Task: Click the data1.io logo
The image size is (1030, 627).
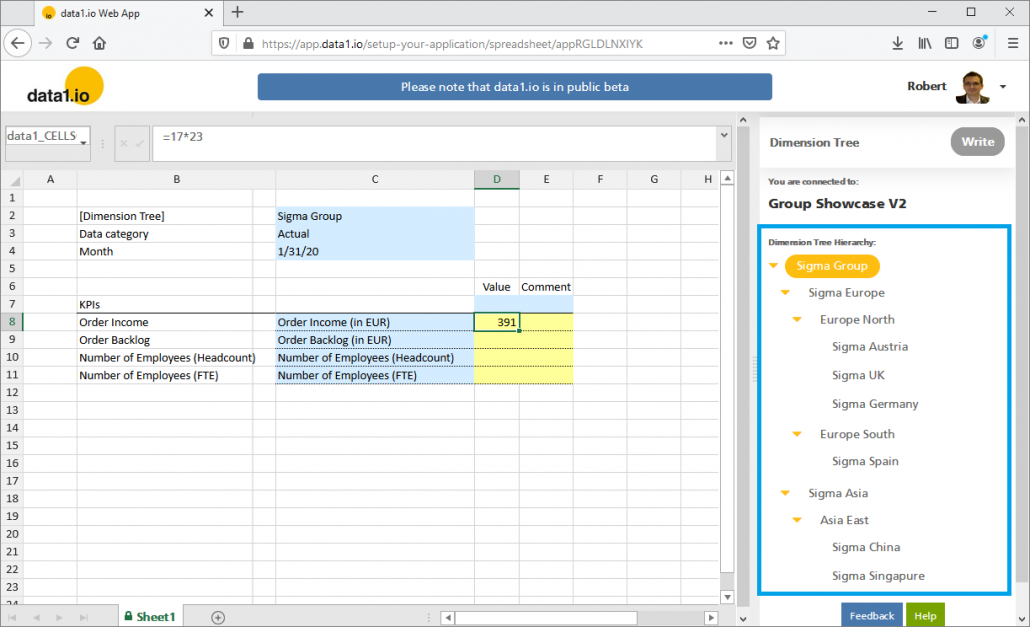Action: click(x=64, y=87)
